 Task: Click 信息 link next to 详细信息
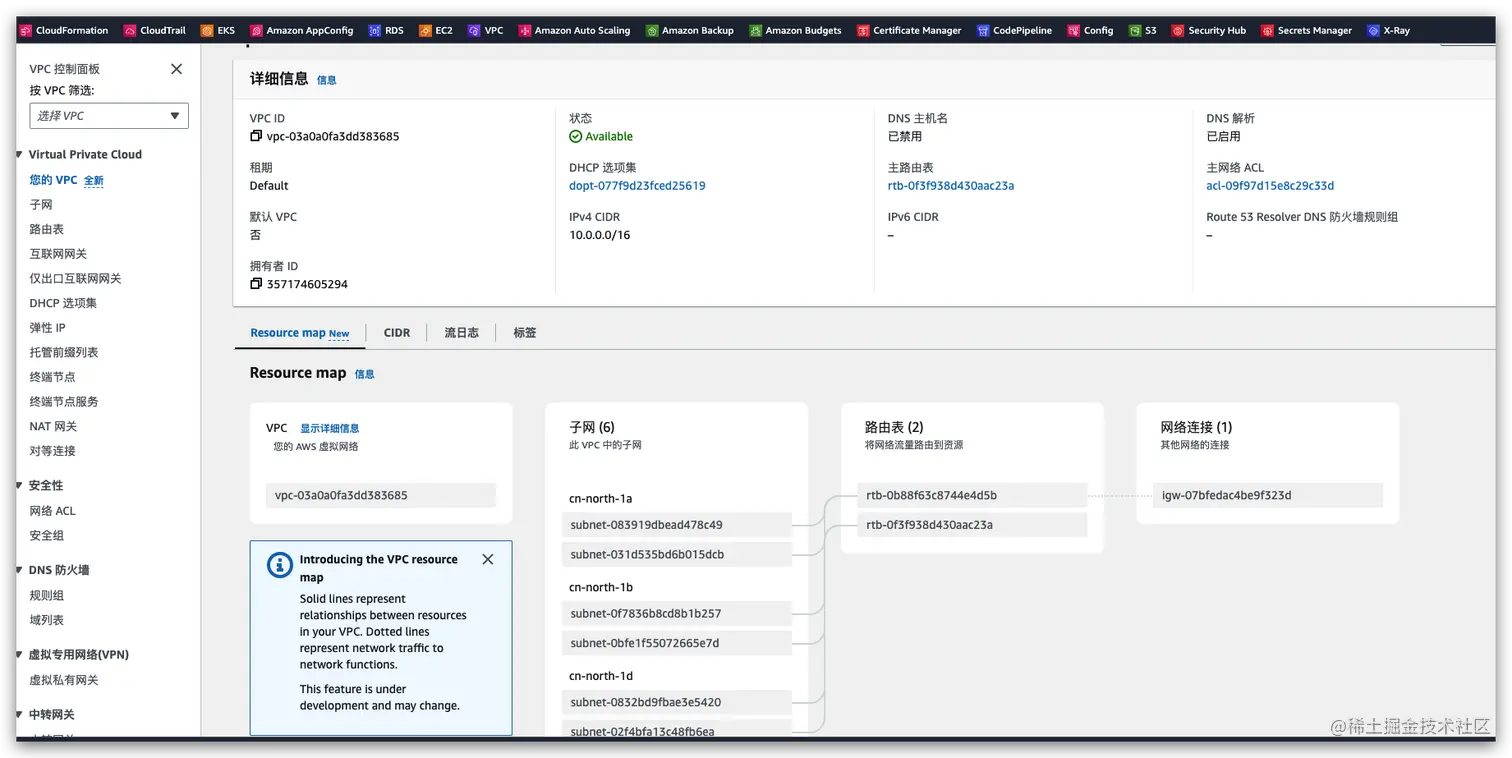click(327, 80)
